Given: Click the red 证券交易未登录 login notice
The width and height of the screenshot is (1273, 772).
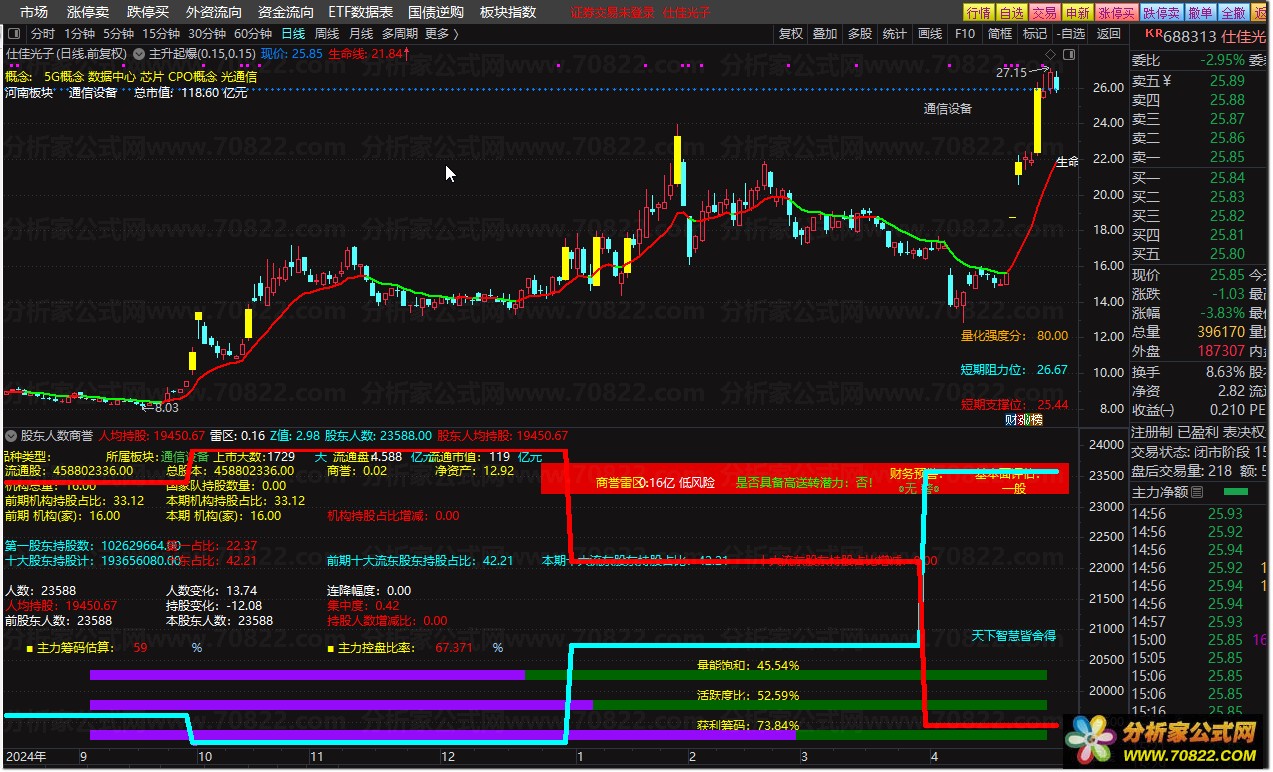Looking at the screenshot, I should pos(612,13).
